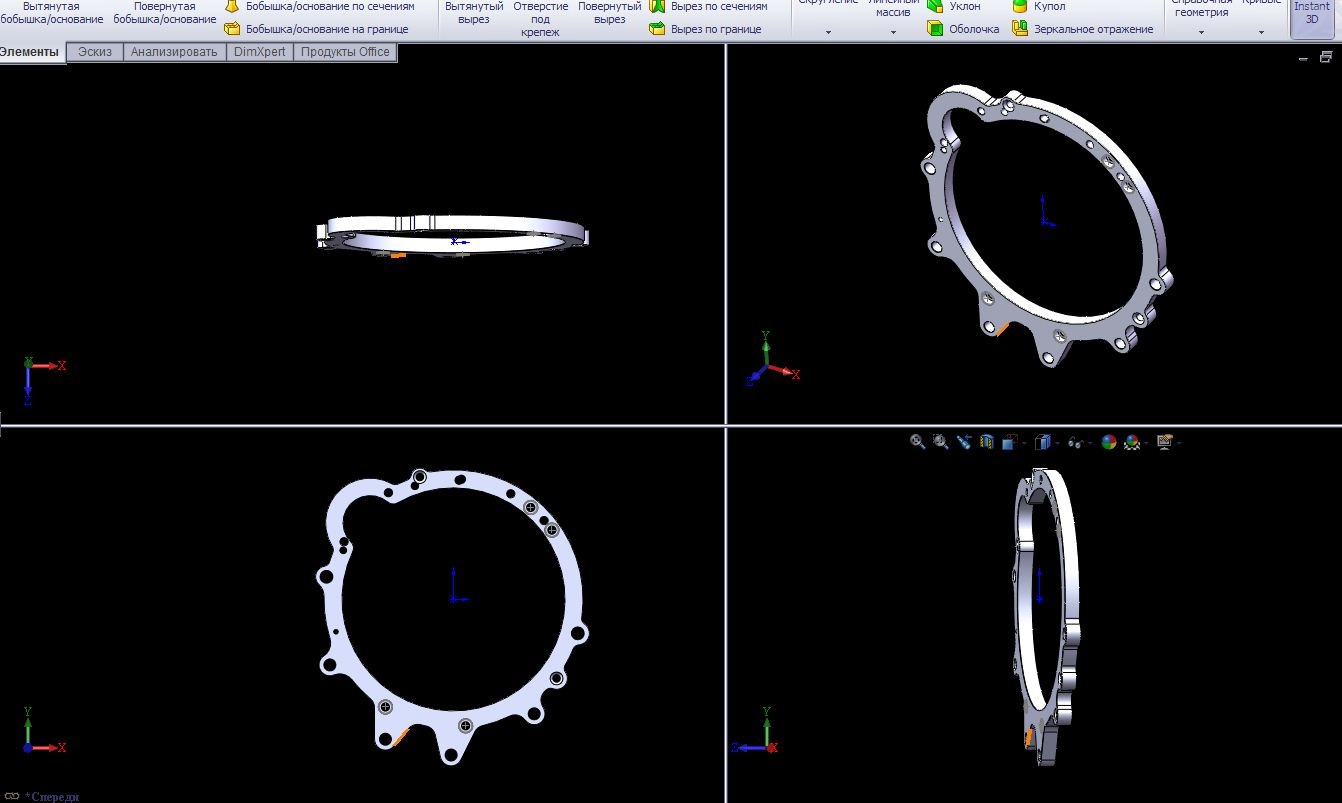Screen dimensions: 1342x803
Task: Minimize the document viewport with the dash icon
Action: (1303, 58)
